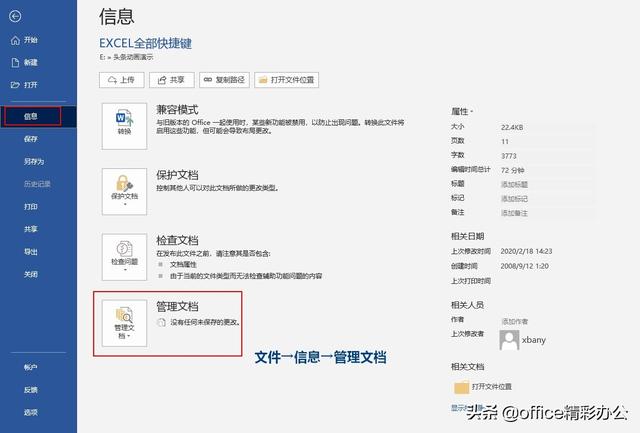Select 新建 in the sidebar
The image size is (640, 433).
coord(31,62)
